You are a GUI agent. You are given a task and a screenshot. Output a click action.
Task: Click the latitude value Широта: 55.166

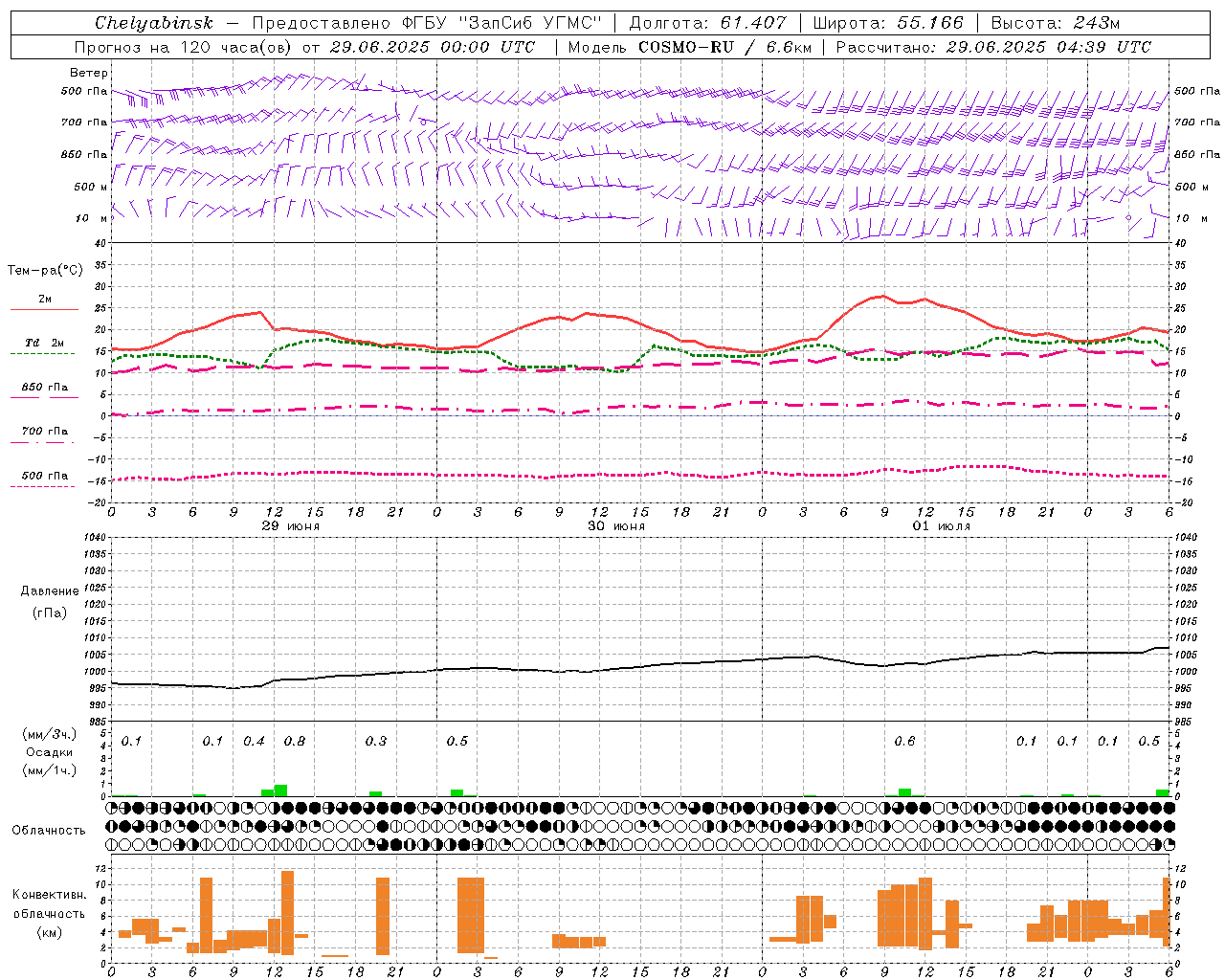point(888,23)
